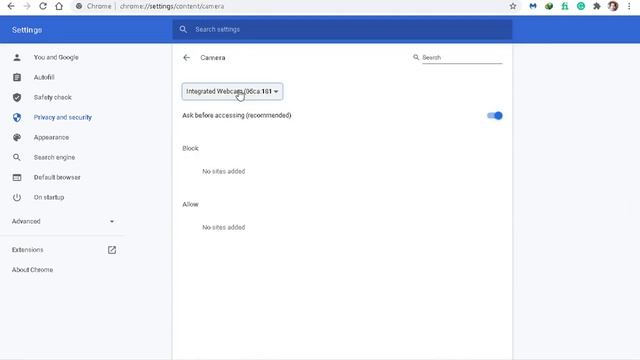This screenshot has height=360, width=640.
Task: Open the profile avatar menu
Action: [613, 6]
